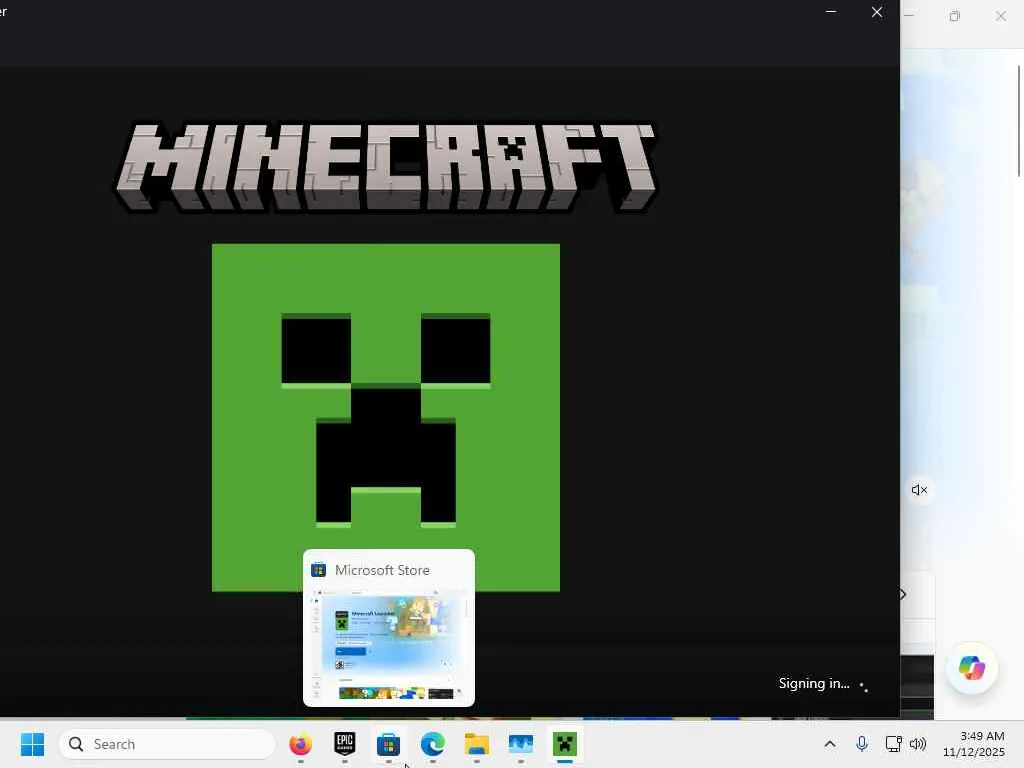Show hidden system tray icons
The width and height of the screenshot is (1024, 768).
point(830,744)
